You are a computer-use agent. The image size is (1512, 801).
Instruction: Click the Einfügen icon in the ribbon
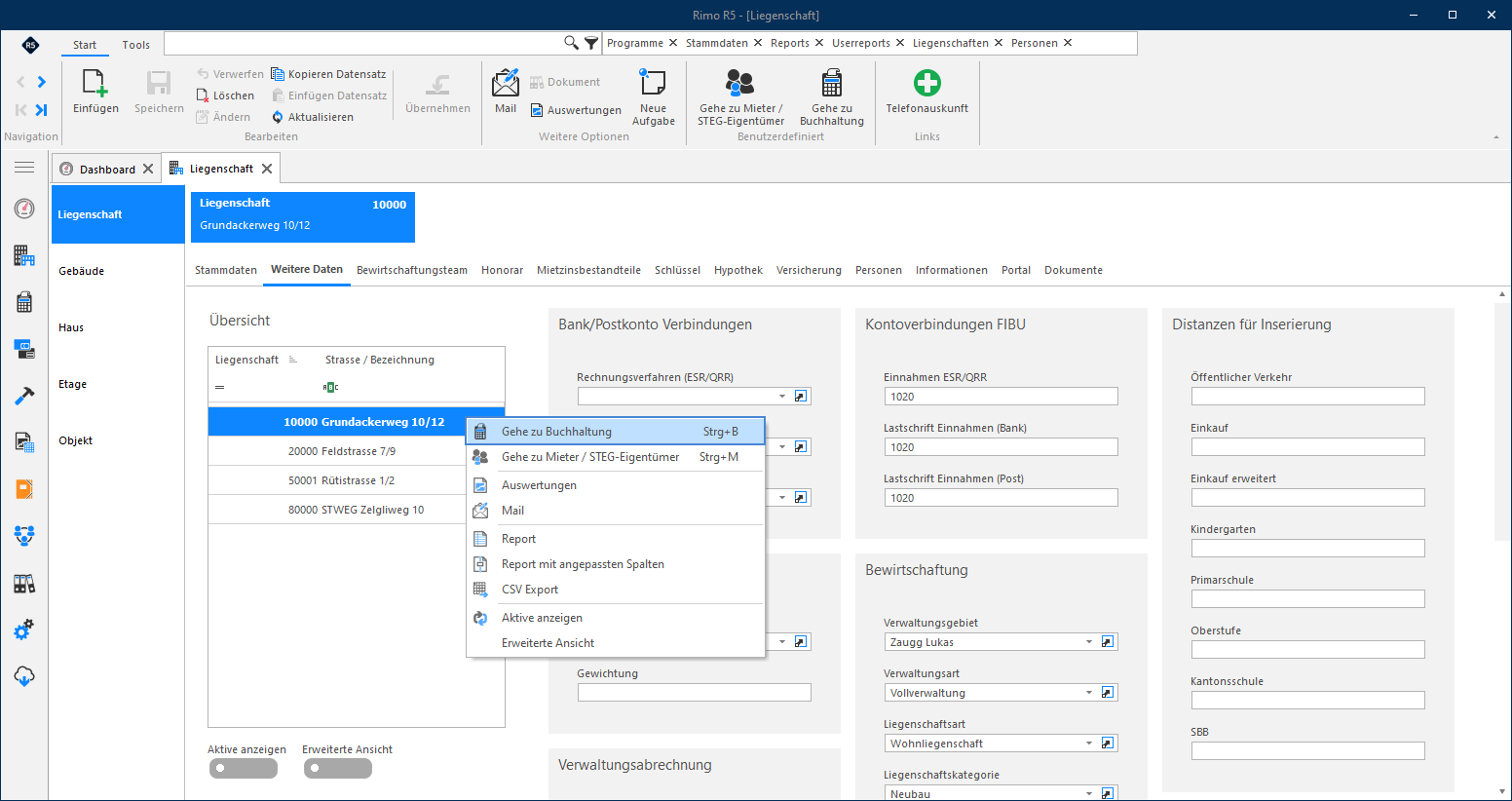tap(95, 84)
